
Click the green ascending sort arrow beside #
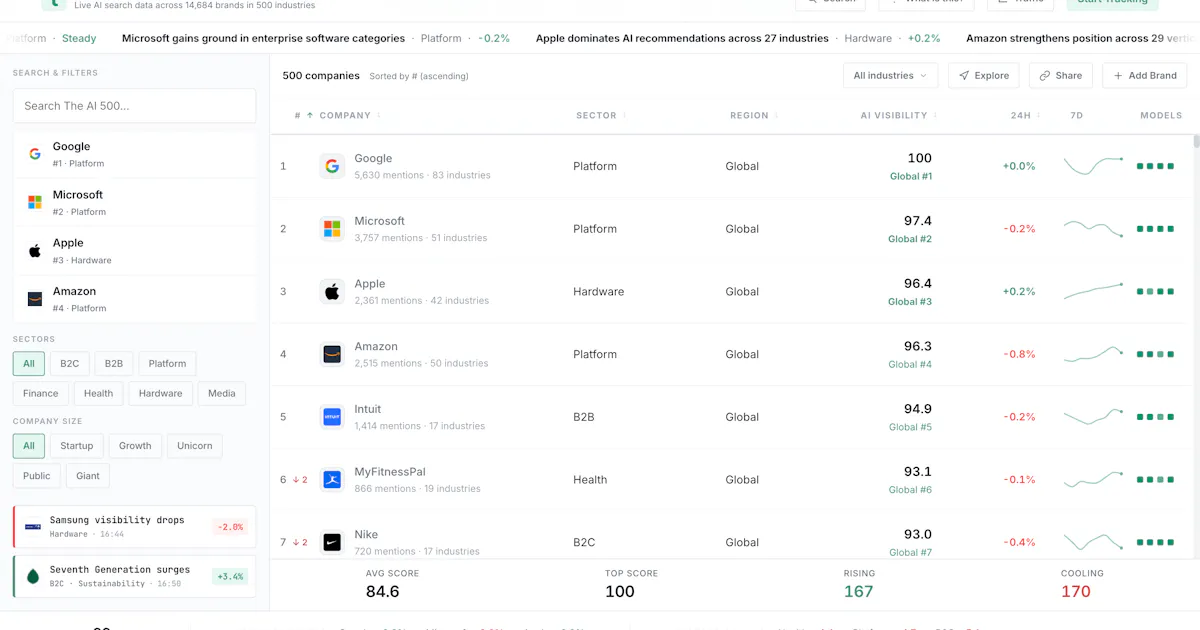coord(310,115)
